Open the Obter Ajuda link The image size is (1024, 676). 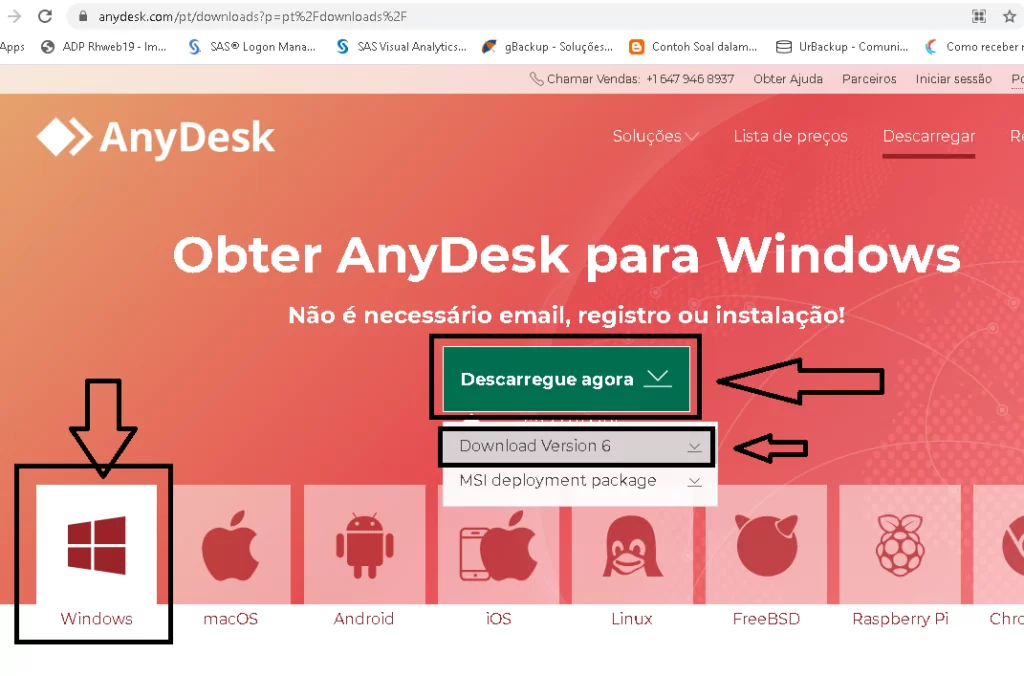click(788, 79)
